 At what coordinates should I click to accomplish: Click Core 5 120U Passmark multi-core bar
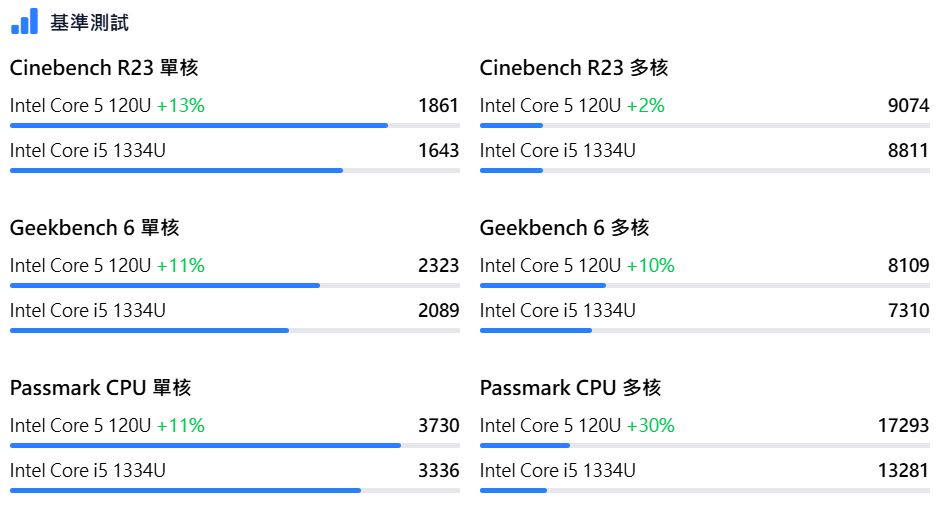[525, 445]
